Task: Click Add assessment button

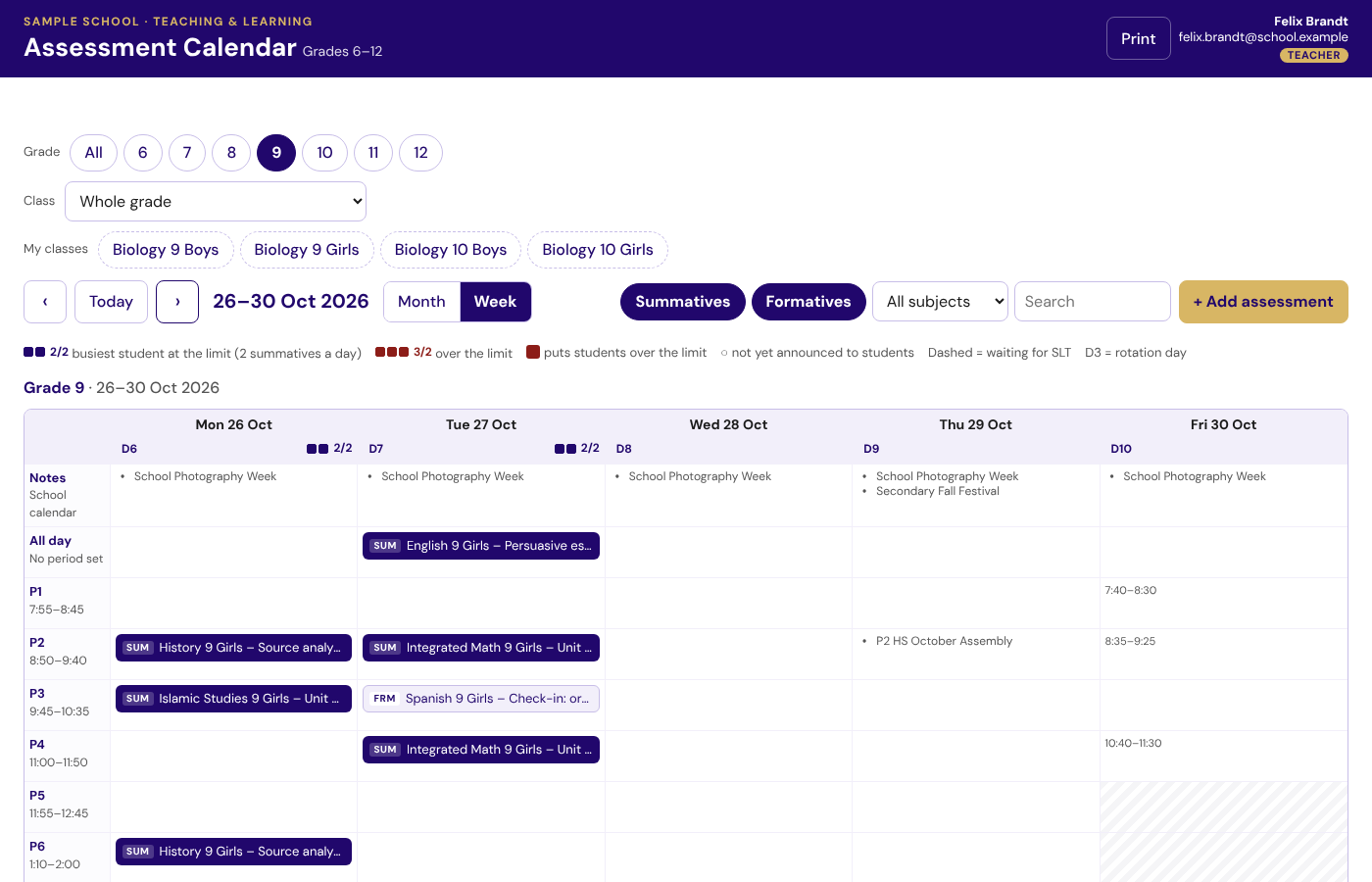Action: pyautogui.click(x=1263, y=302)
